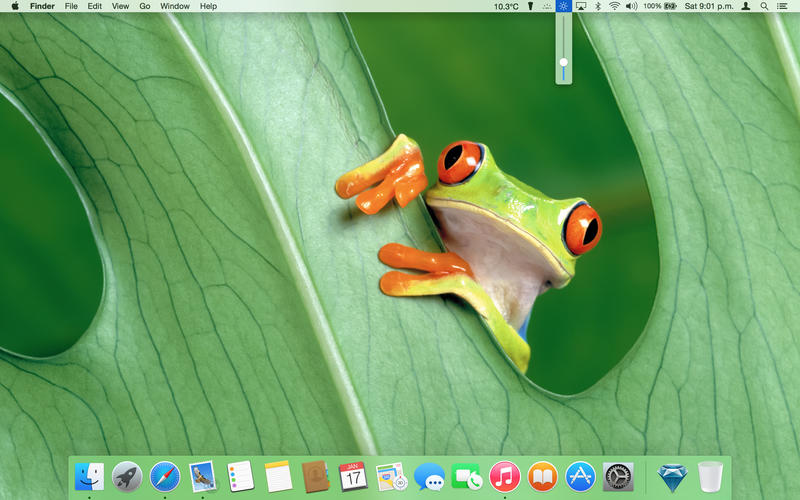Open the Wi-Fi status menu
Viewport: 800px width, 500px height.
point(614,6)
